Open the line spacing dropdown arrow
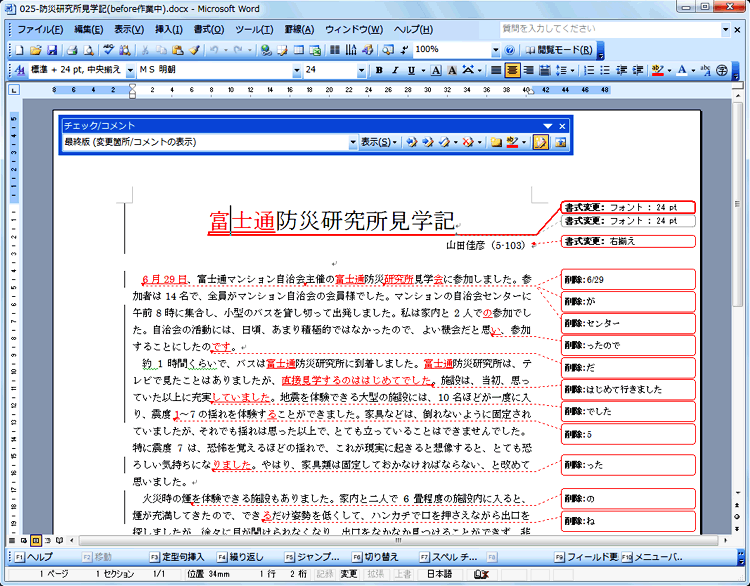750x586 pixels. [x=572, y=71]
